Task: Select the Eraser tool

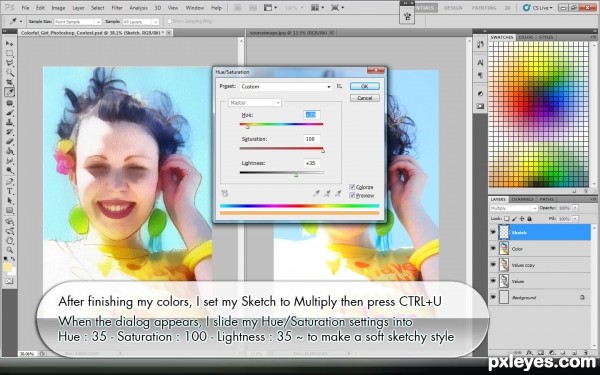Action: 9,142
